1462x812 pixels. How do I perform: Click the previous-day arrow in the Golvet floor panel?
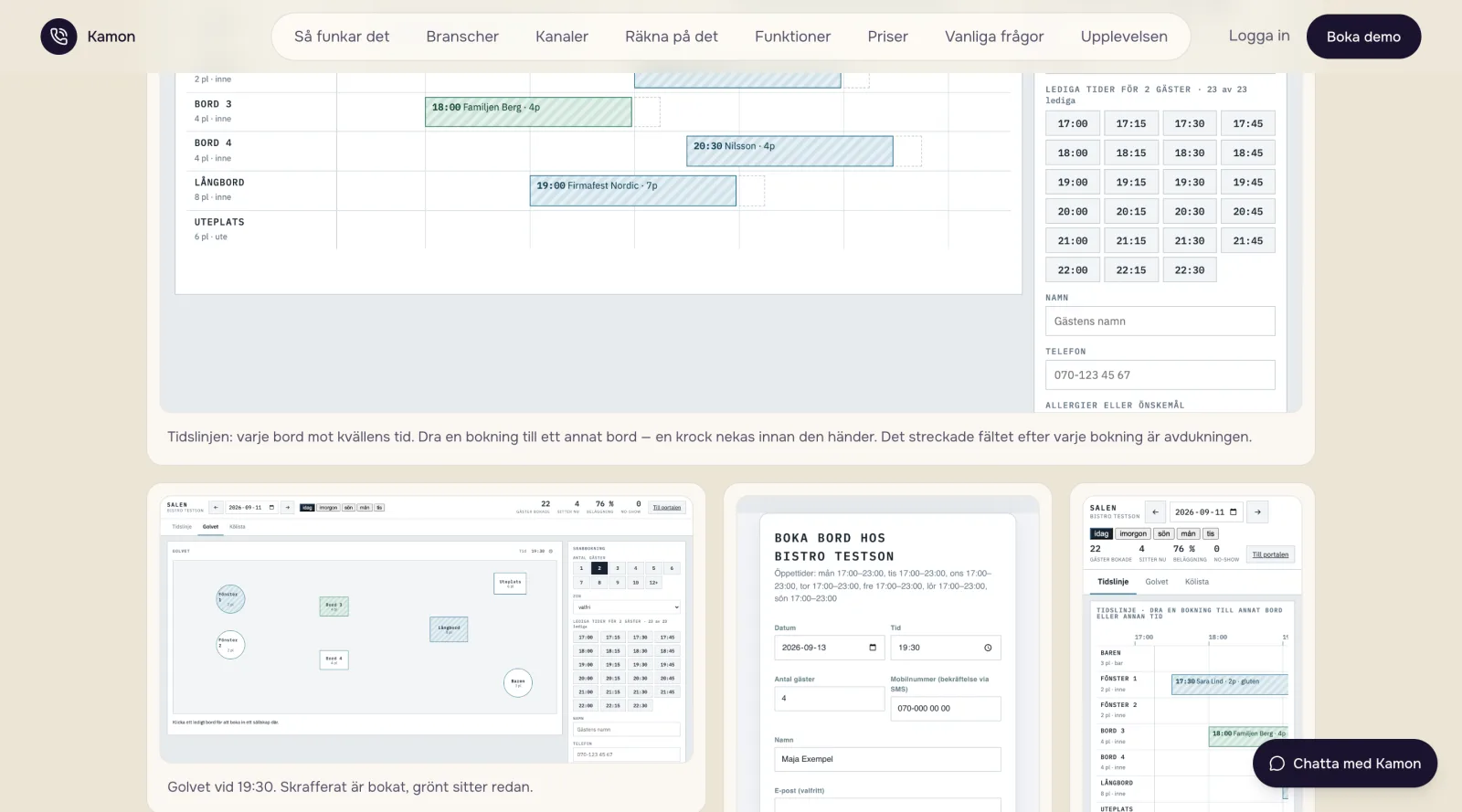tap(216, 508)
